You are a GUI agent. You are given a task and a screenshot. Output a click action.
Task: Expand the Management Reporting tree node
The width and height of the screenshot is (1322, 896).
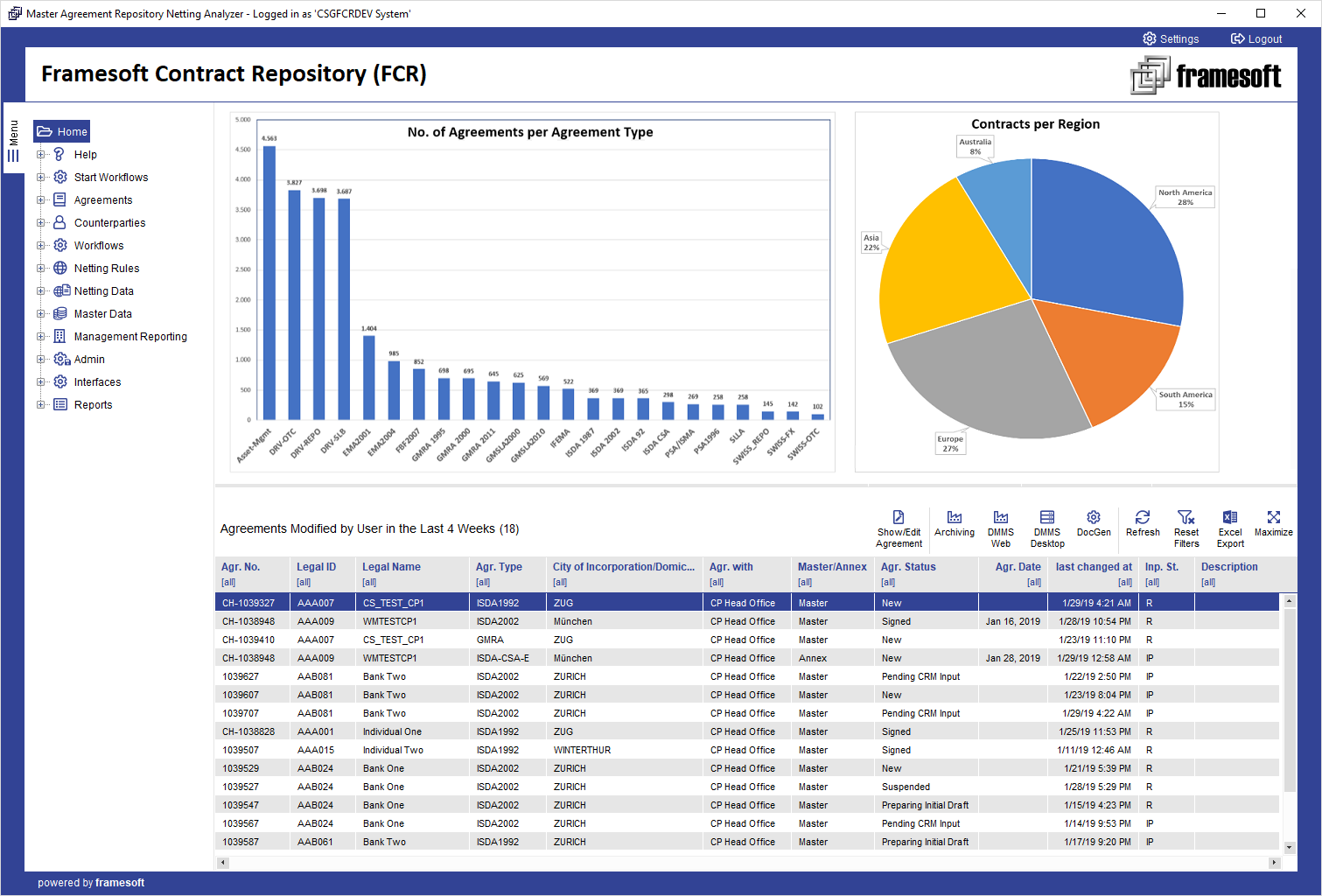pyautogui.click(x=40, y=336)
